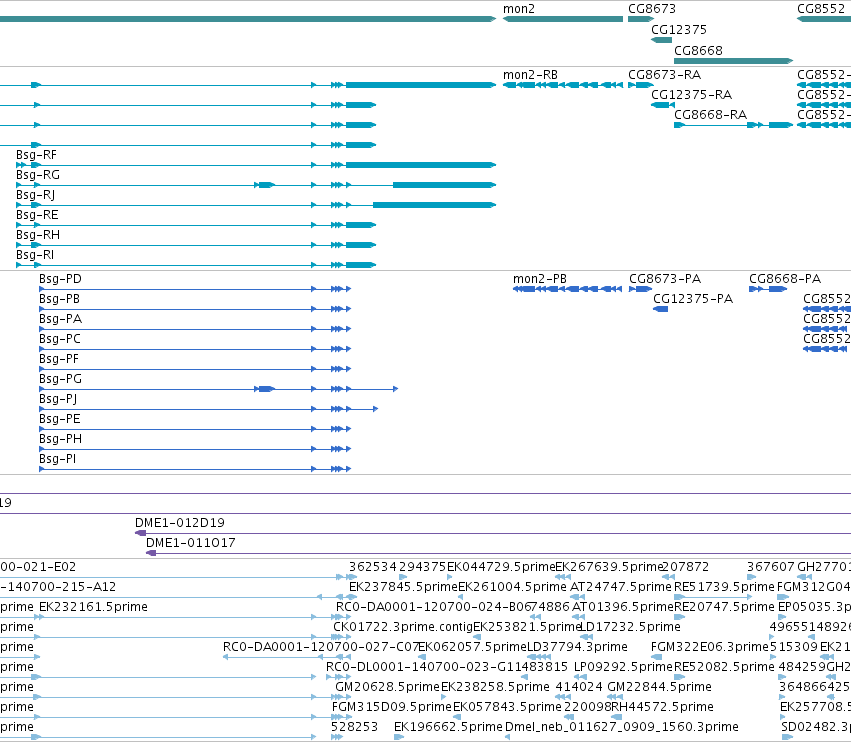Open the Bsg-PG protein label
851x742 pixels.
pos(60,379)
